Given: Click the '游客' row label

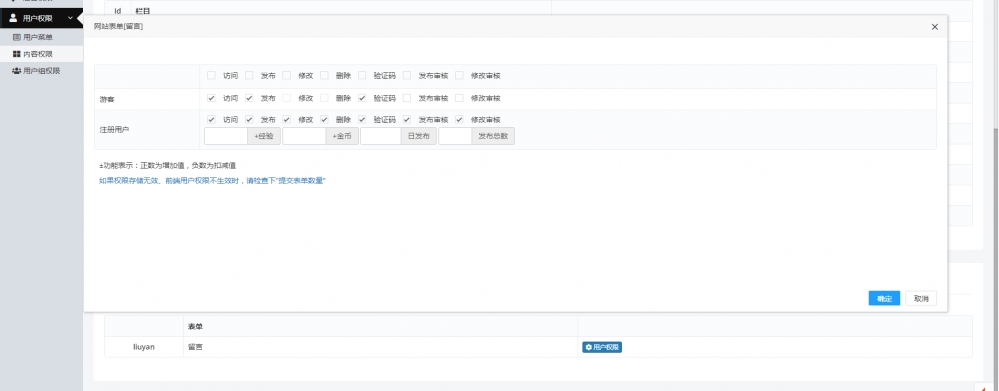Looking at the screenshot, I should [107, 99].
